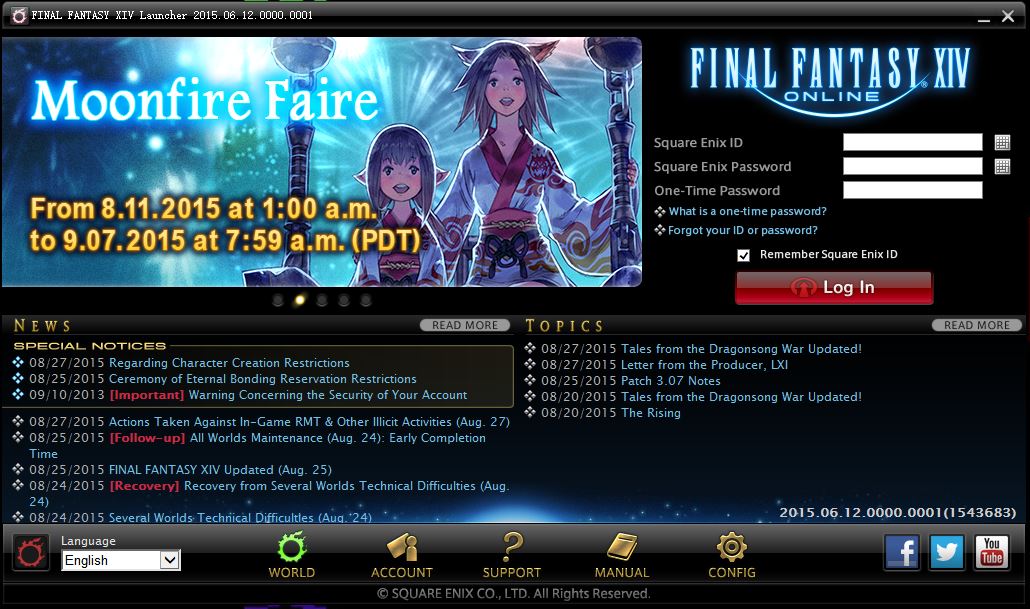Click READ MORE next to Topics

tap(977, 325)
